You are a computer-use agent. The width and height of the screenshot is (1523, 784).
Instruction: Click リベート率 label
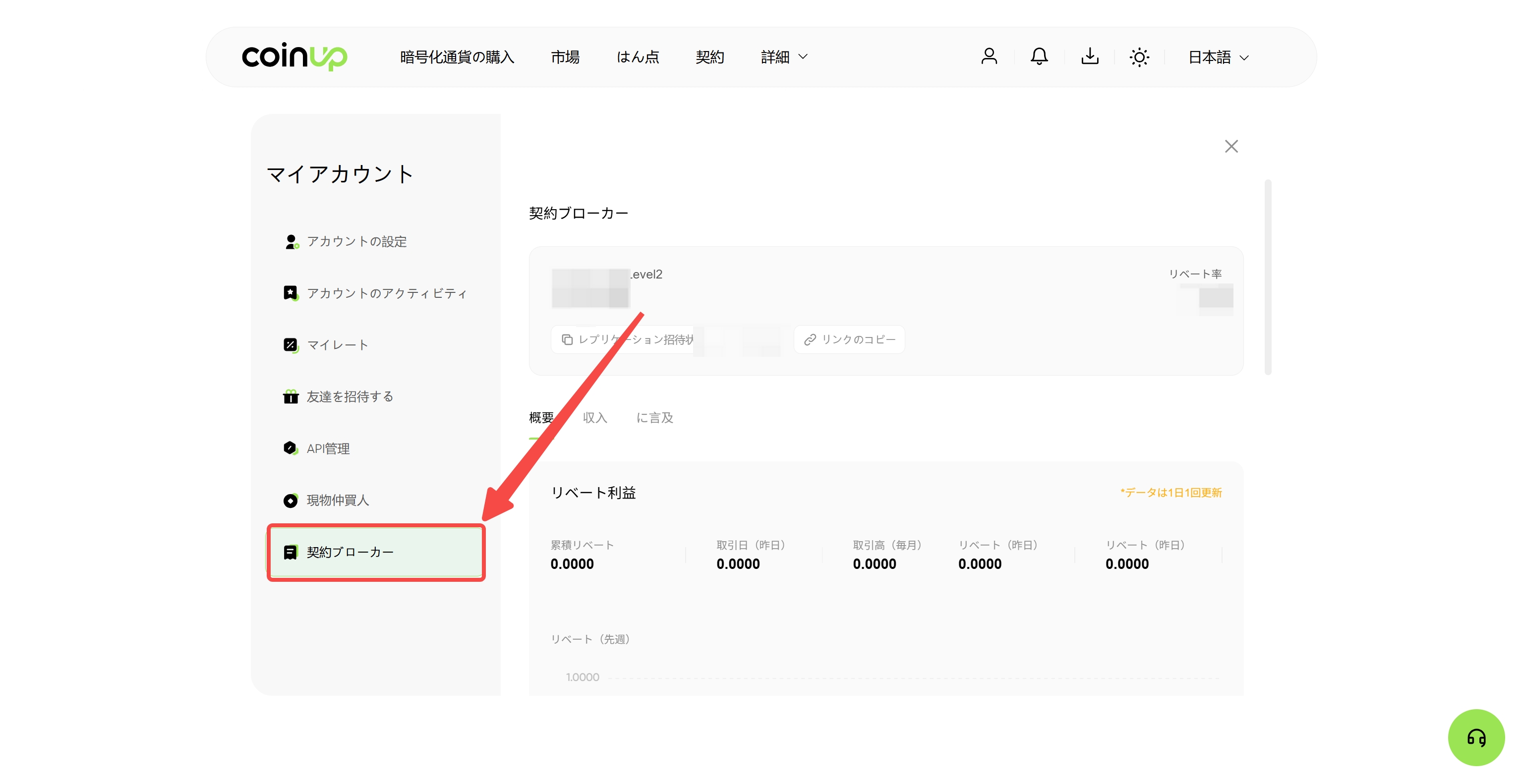point(1195,274)
